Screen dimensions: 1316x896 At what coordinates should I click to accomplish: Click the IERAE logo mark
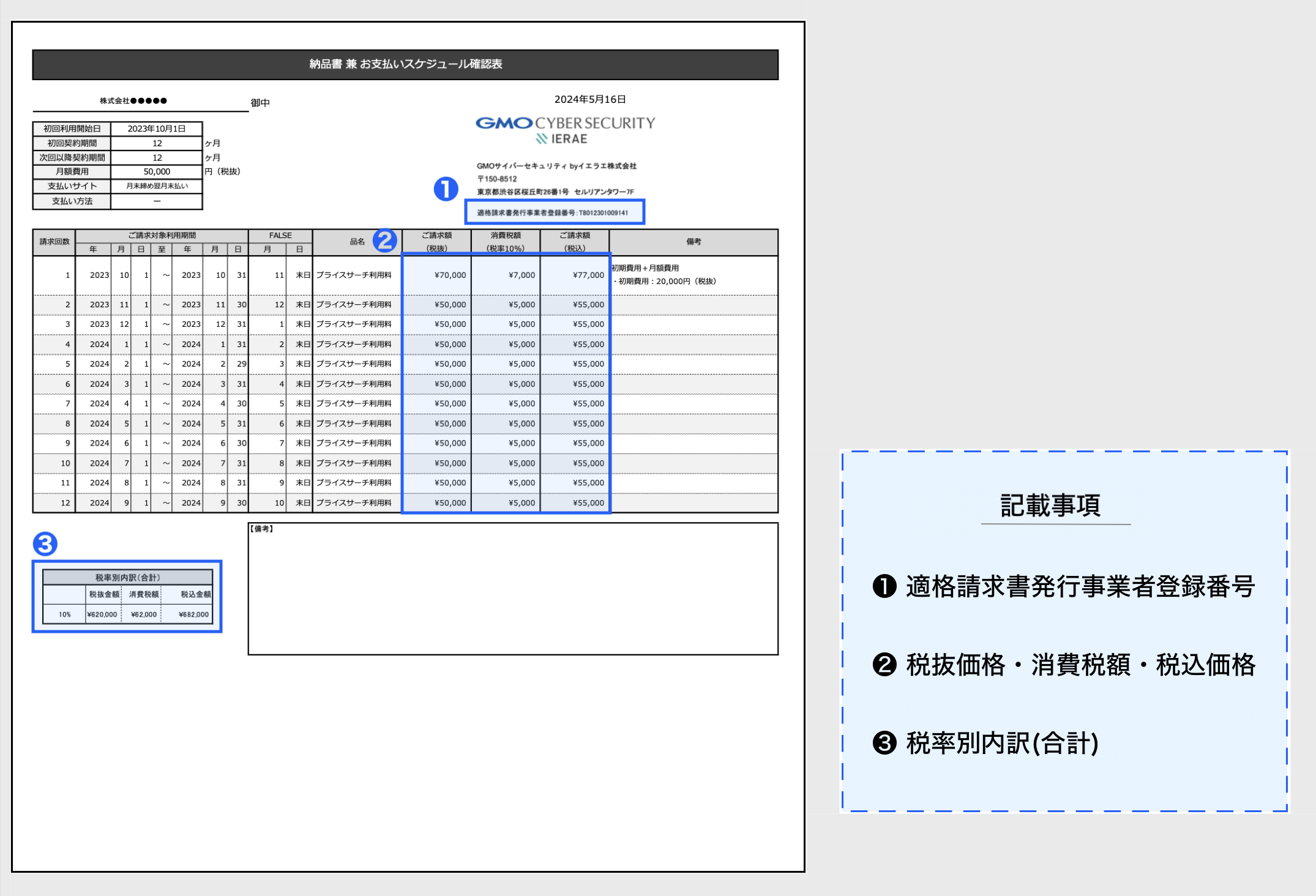click(542, 139)
